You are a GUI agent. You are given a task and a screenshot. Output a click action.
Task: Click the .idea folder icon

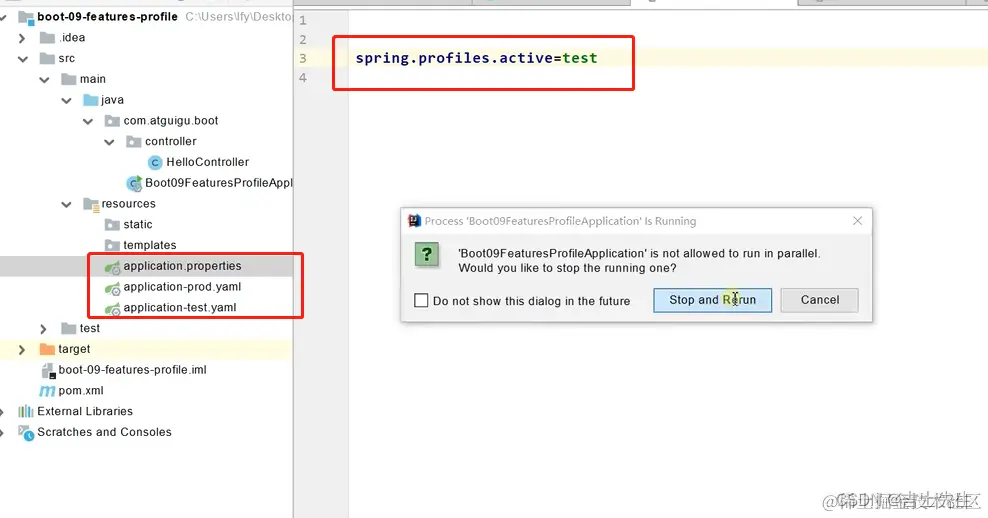[47, 38]
